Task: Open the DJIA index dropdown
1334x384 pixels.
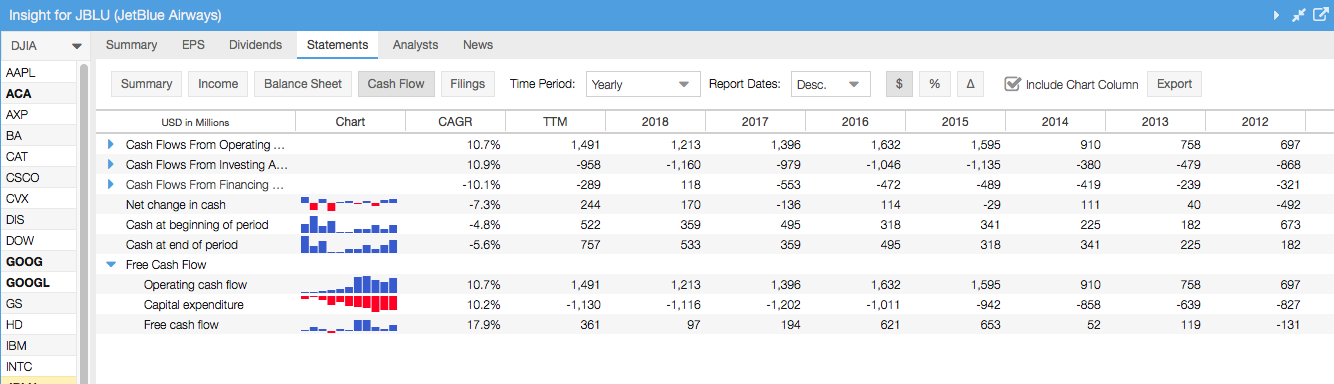Action: 45,45
